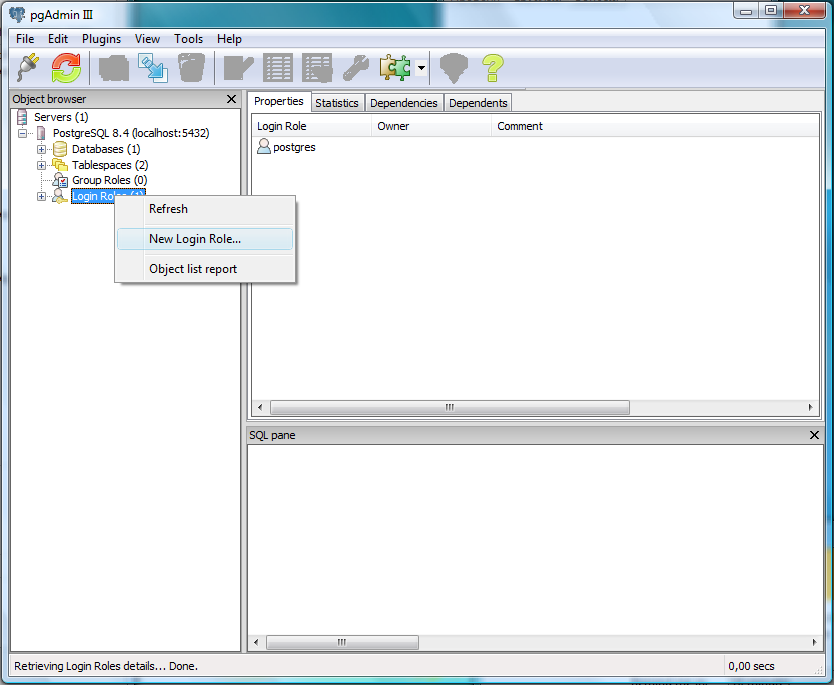This screenshot has width=834, height=685.
Task: Click SQL pane scroll left arrow
Action: tap(256, 642)
